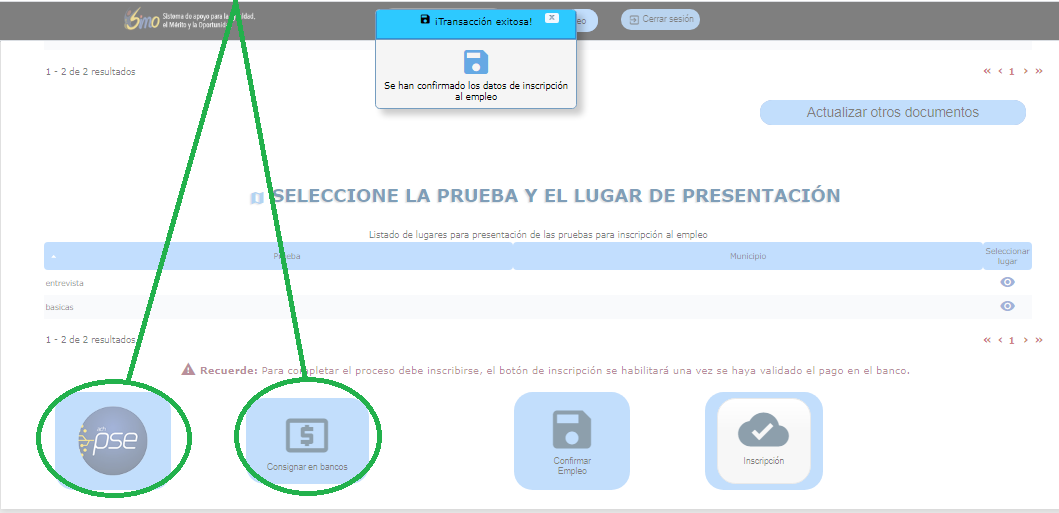Image resolution: width=1059 pixels, height=513 pixels.
Task: Click the Actualizar otros documentos button
Action: click(892, 112)
